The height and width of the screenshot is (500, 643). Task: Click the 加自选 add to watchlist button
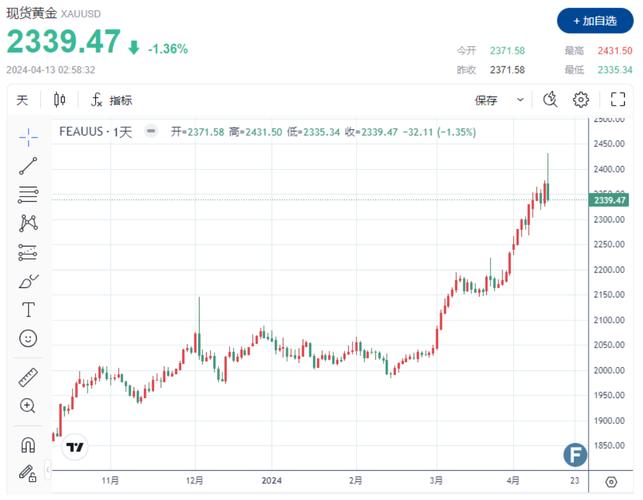594,20
